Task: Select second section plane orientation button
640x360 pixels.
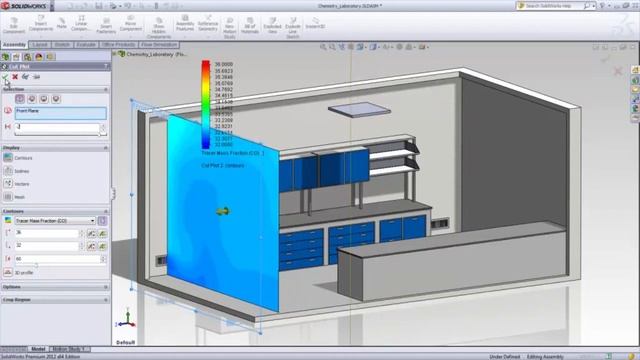Action: [x=32, y=99]
